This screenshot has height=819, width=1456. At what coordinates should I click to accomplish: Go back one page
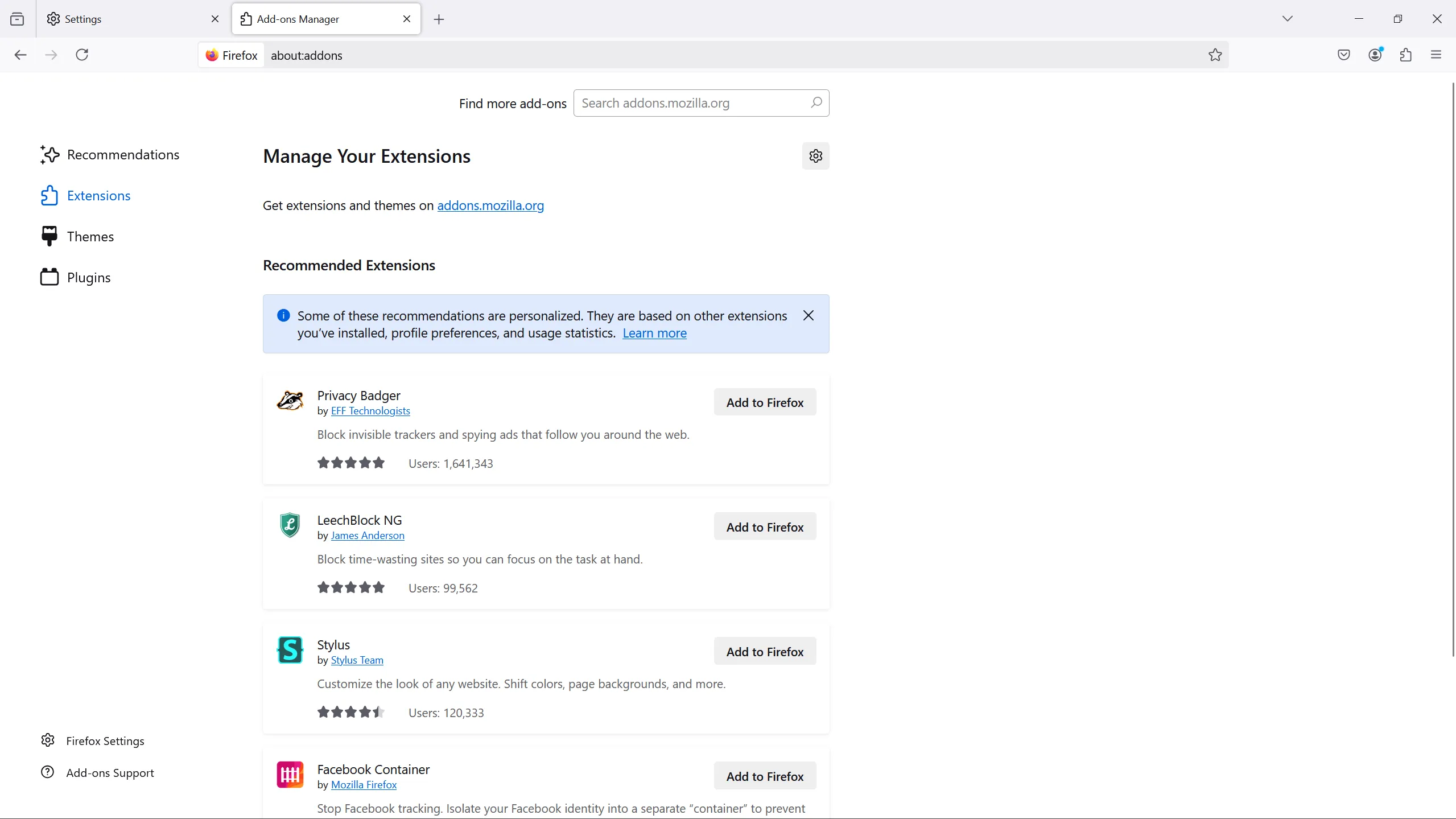click(x=20, y=55)
